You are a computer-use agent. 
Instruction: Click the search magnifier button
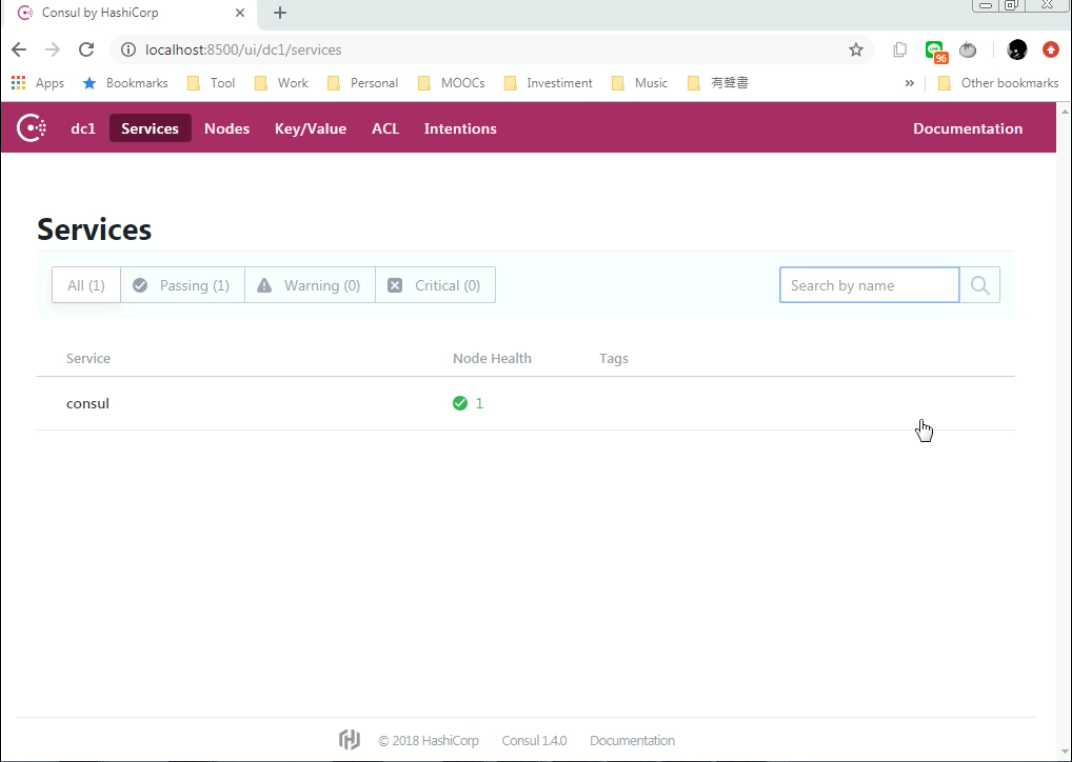pyautogui.click(x=980, y=285)
